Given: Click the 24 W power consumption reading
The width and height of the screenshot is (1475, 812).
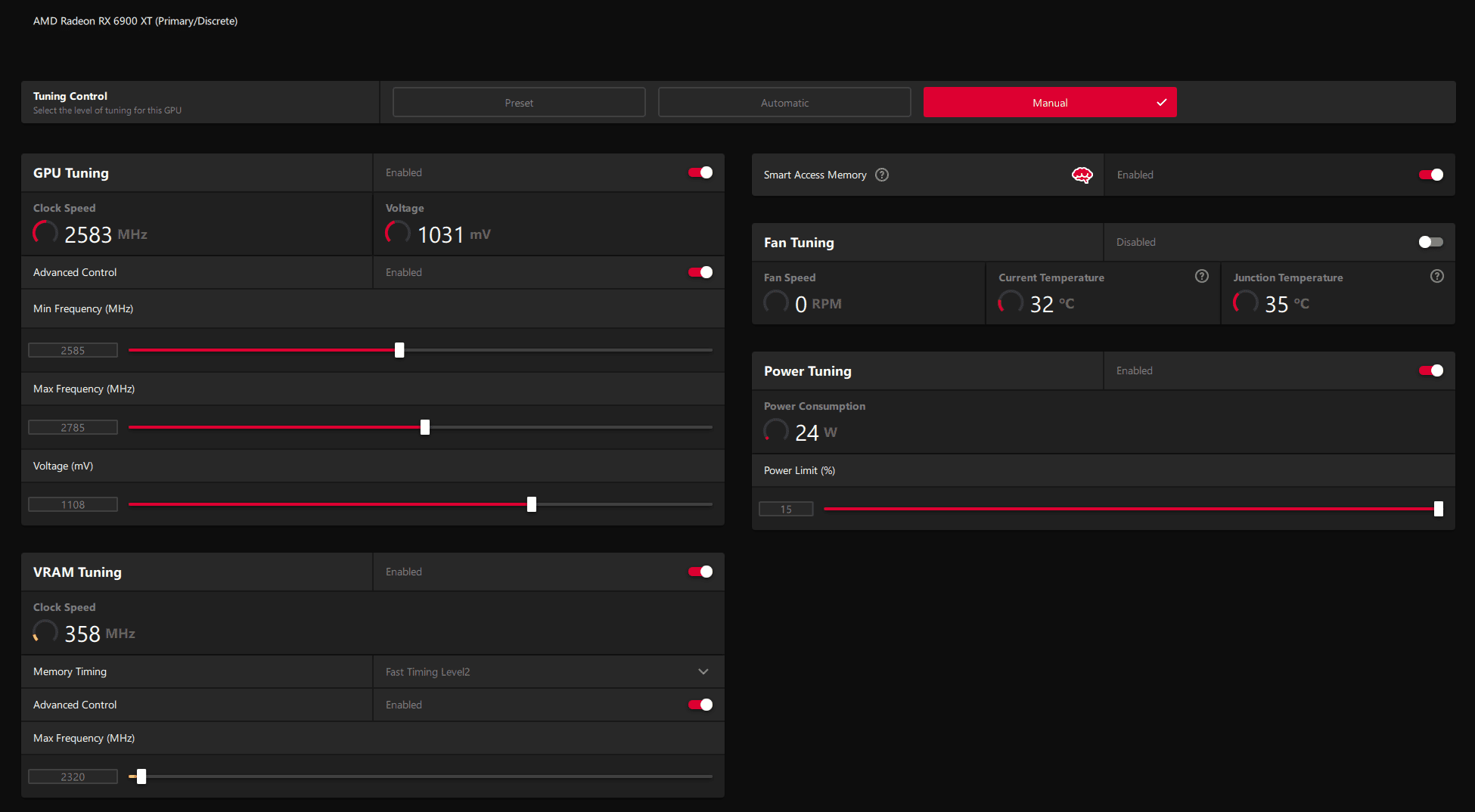Looking at the screenshot, I should tap(816, 432).
